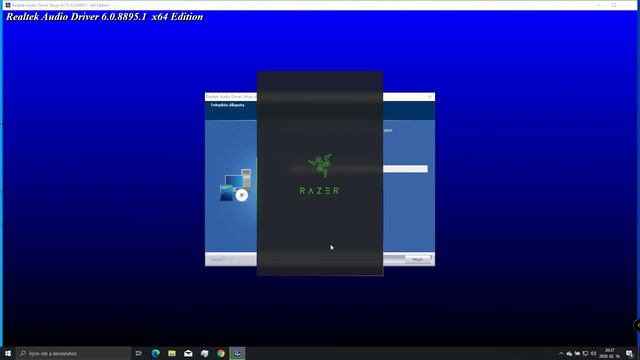This screenshot has height=360, width=640.
Task: Minimize the full-screen Realtek setup window
Action: pyautogui.click(x=599, y=5)
